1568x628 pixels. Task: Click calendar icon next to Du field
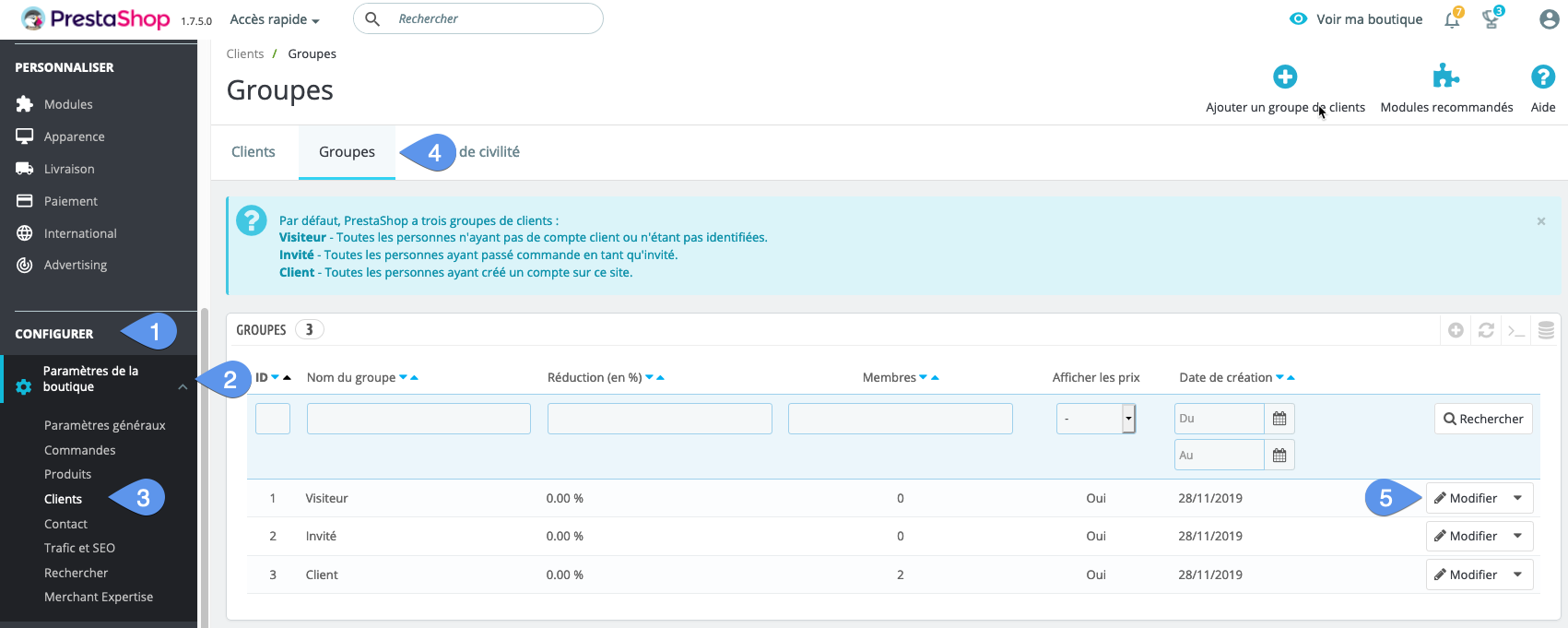1279,419
